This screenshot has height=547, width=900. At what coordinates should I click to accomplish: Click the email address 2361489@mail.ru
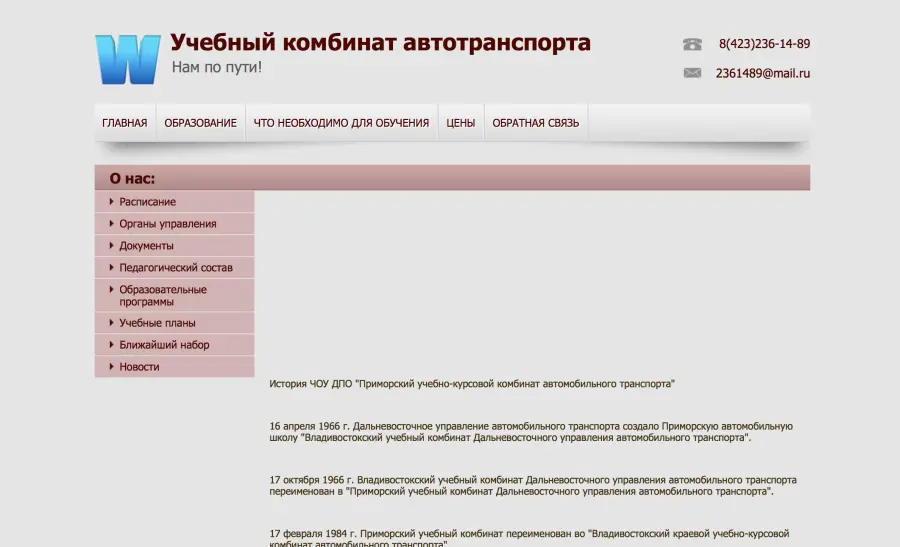[762, 73]
